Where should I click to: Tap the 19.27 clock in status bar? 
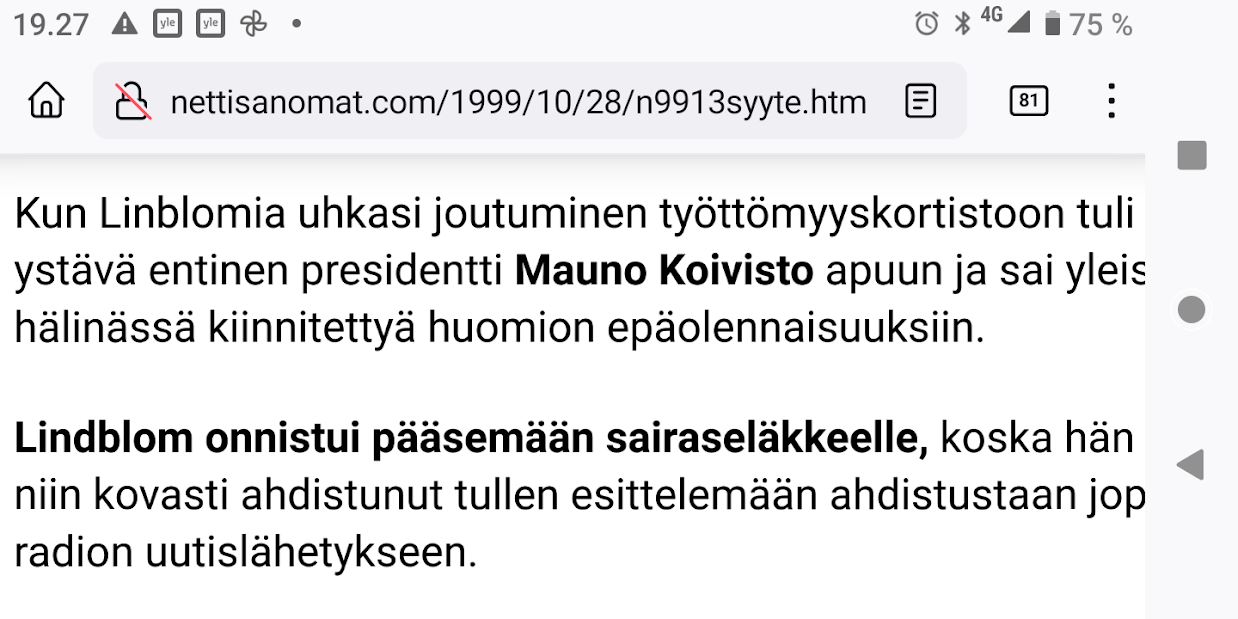click(51, 24)
